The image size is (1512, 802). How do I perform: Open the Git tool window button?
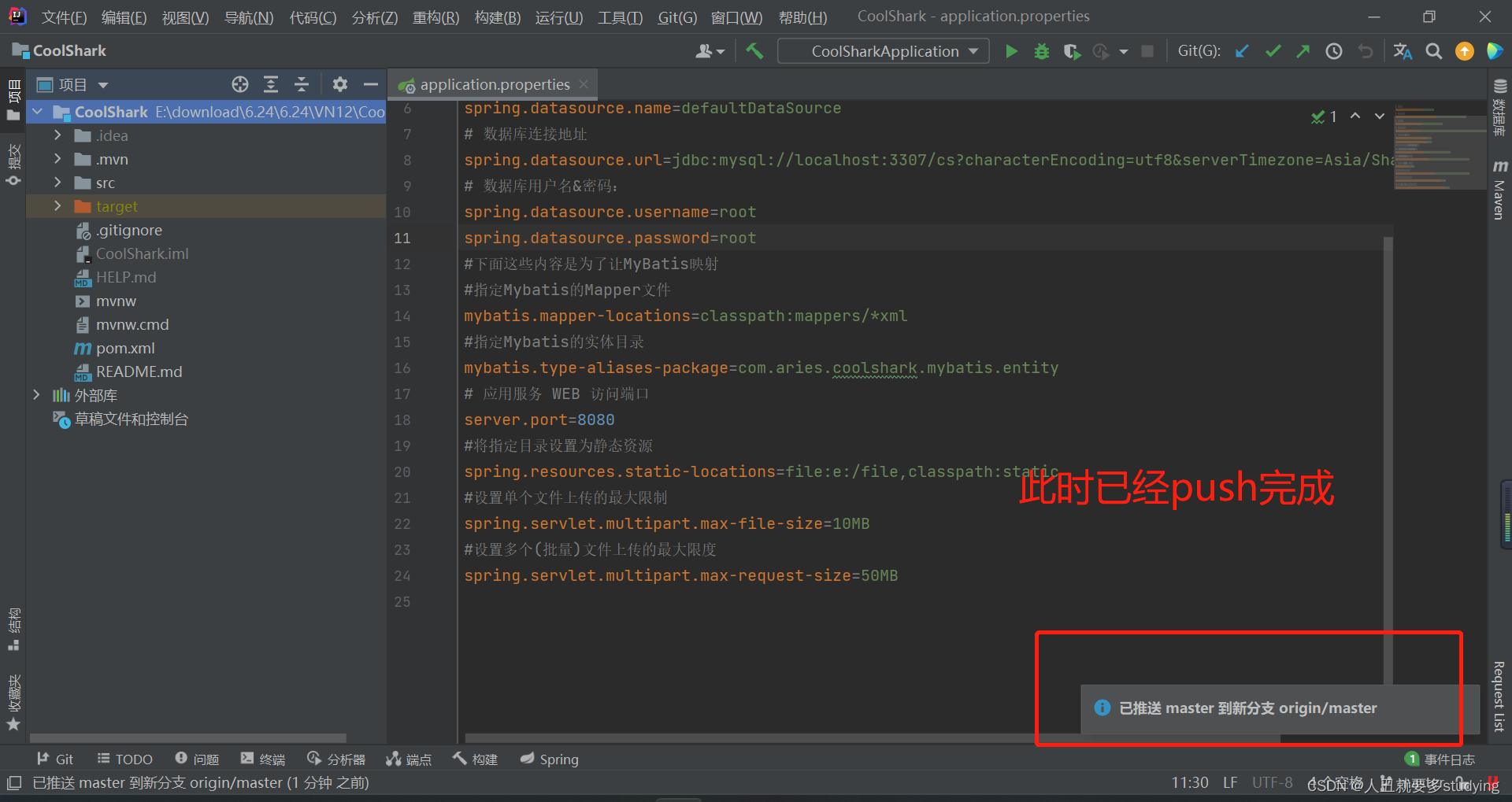55,759
